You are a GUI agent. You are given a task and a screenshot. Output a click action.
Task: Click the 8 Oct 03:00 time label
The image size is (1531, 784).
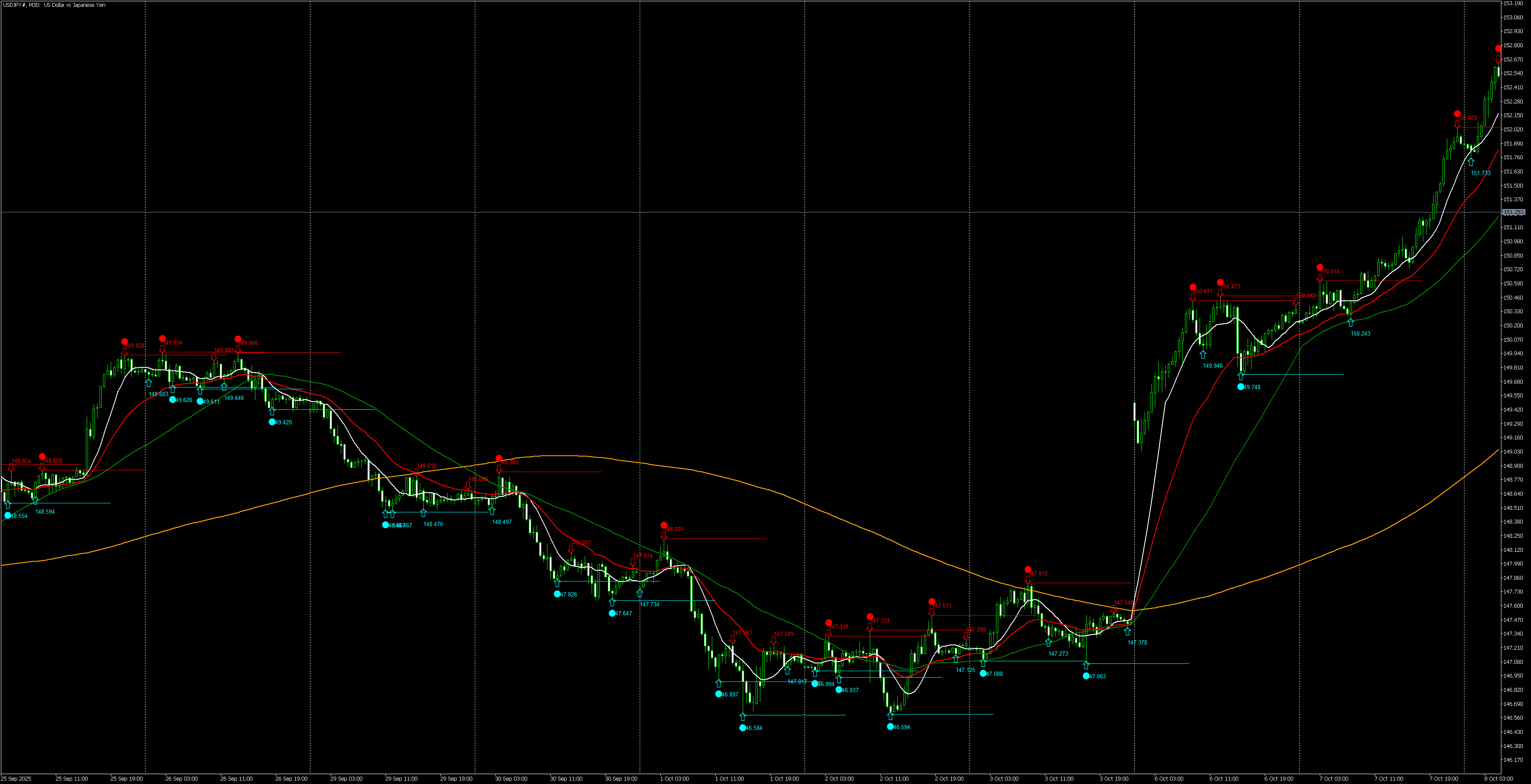(x=1498, y=778)
